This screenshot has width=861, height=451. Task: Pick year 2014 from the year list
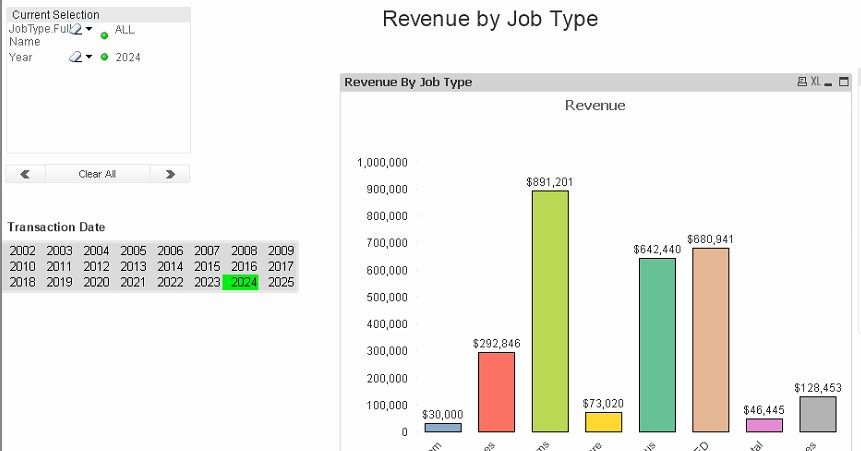(x=170, y=266)
